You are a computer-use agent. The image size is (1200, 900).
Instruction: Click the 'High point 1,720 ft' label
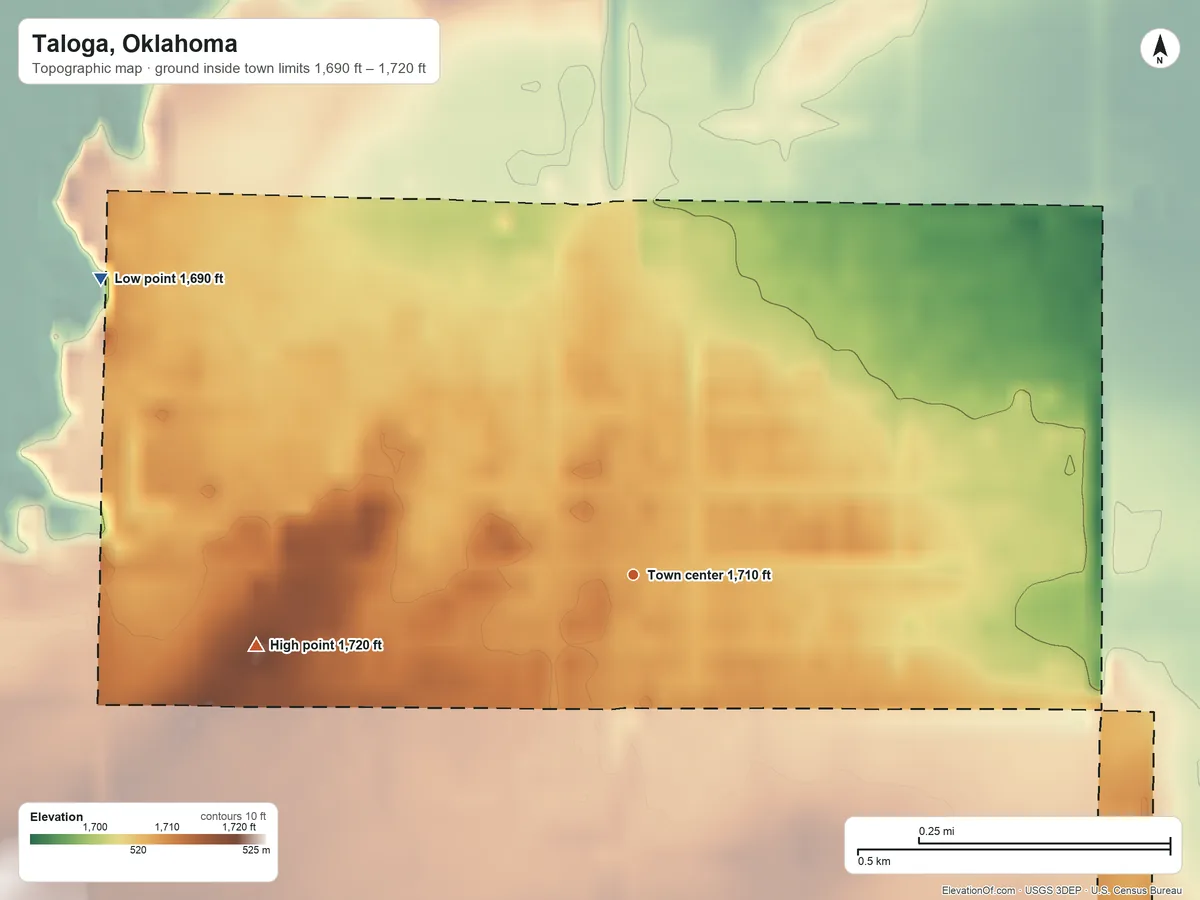click(x=326, y=645)
